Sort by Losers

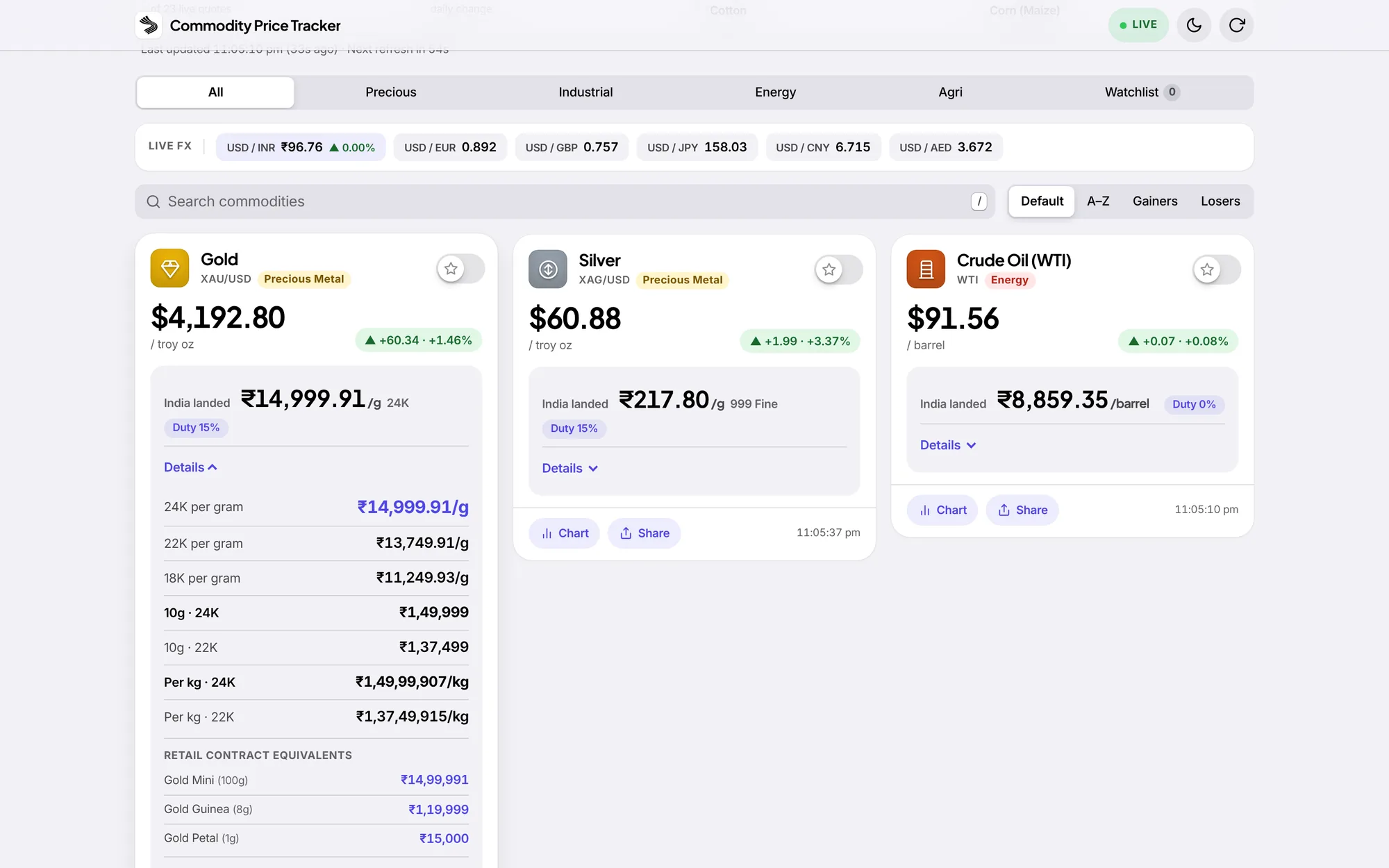coord(1220,201)
